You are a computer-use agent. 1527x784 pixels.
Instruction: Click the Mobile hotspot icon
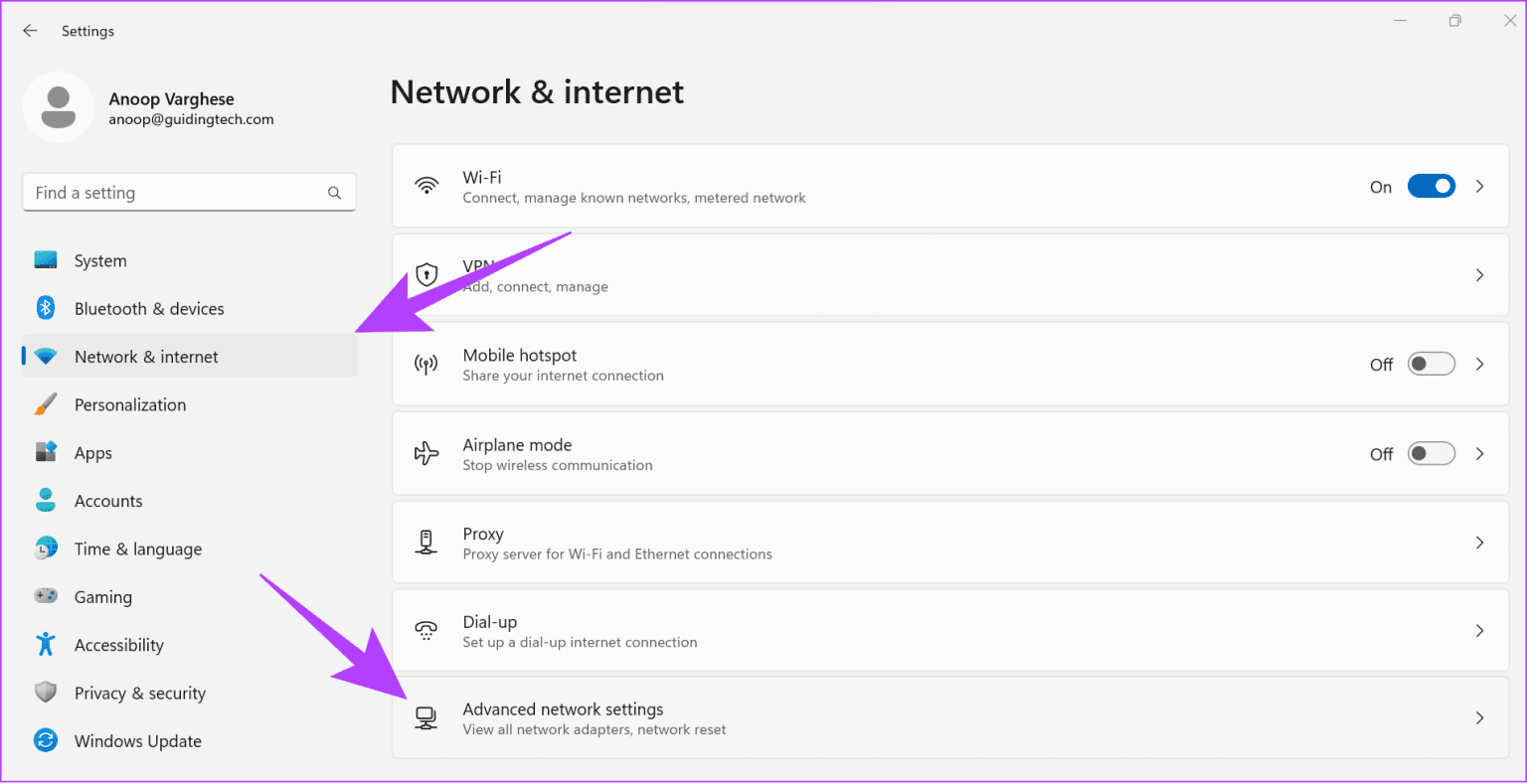pyautogui.click(x=426, y=365)
